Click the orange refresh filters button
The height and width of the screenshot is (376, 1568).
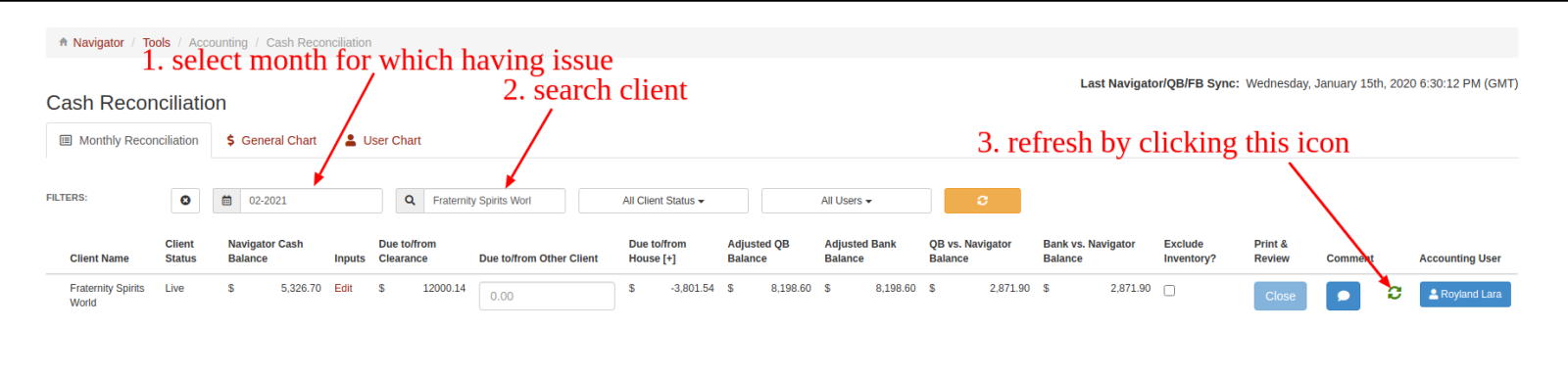(982, 201)
